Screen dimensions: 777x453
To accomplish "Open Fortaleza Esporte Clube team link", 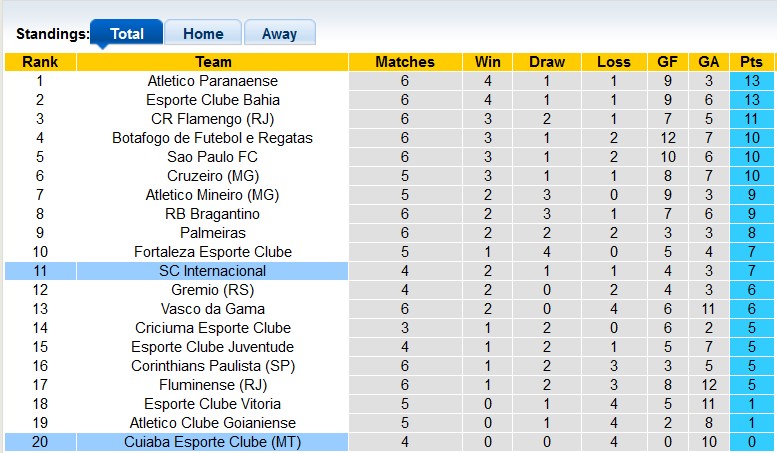I will point(212,252).
